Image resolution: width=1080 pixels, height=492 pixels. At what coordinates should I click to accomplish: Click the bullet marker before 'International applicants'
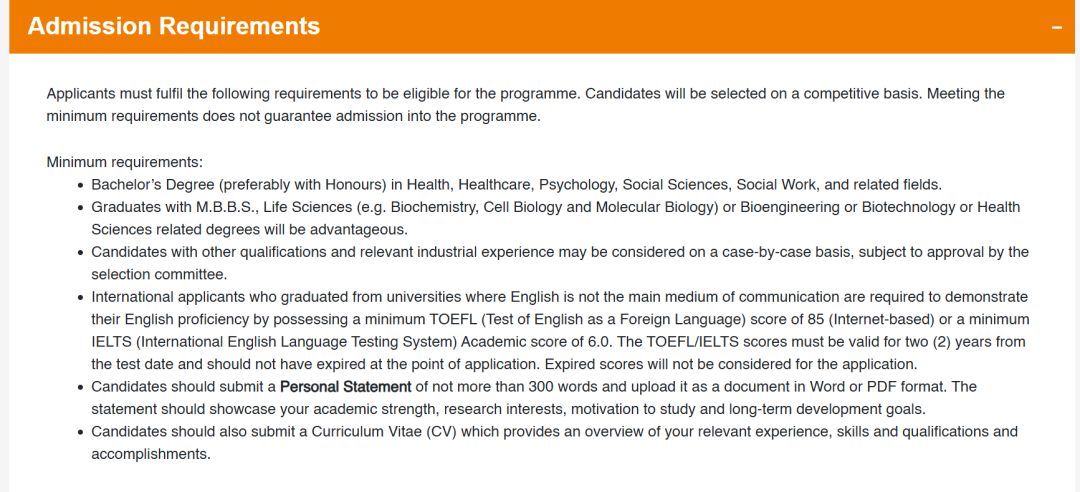pos(81,298)
